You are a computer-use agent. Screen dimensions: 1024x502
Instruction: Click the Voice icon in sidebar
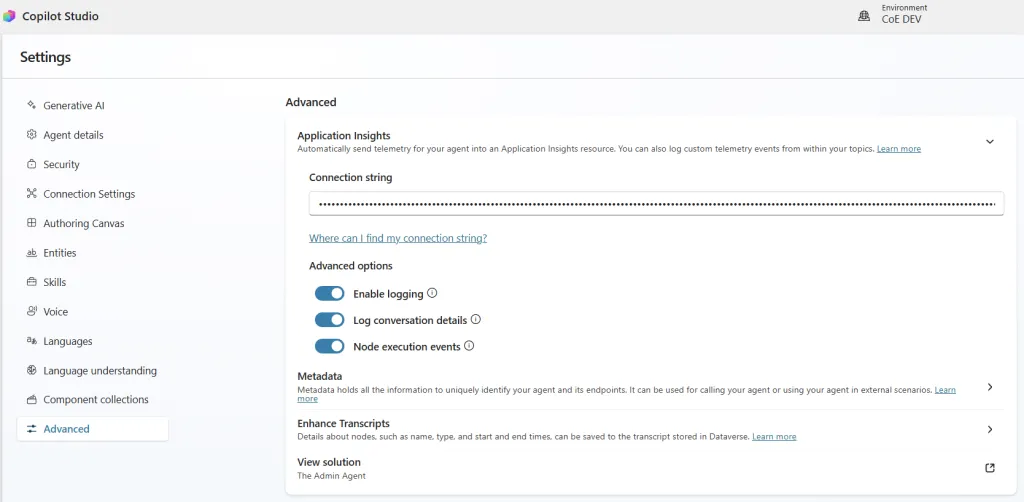click(31, 311)
